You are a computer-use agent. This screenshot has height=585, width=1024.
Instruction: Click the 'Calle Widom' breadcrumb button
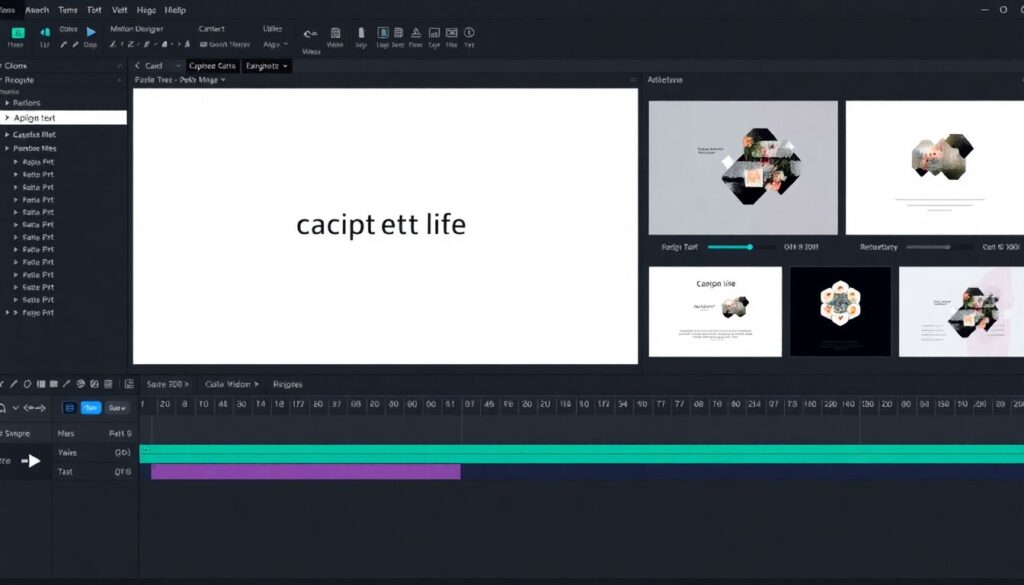231,384
